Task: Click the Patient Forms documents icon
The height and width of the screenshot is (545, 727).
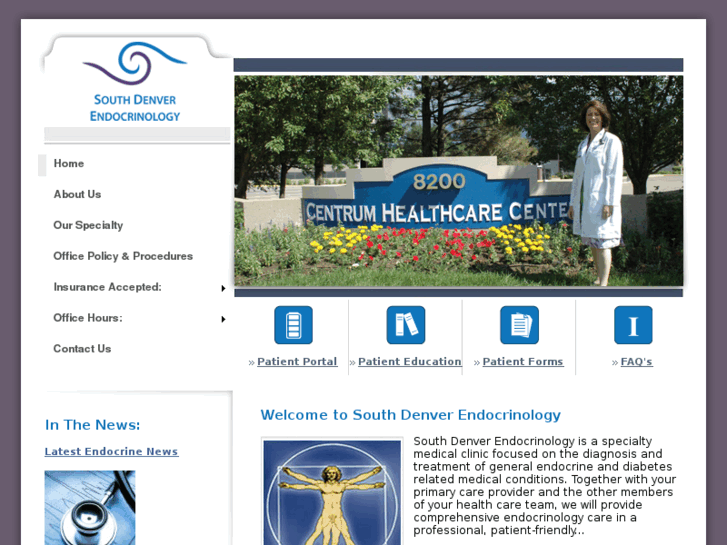Action: pos(519,325)
